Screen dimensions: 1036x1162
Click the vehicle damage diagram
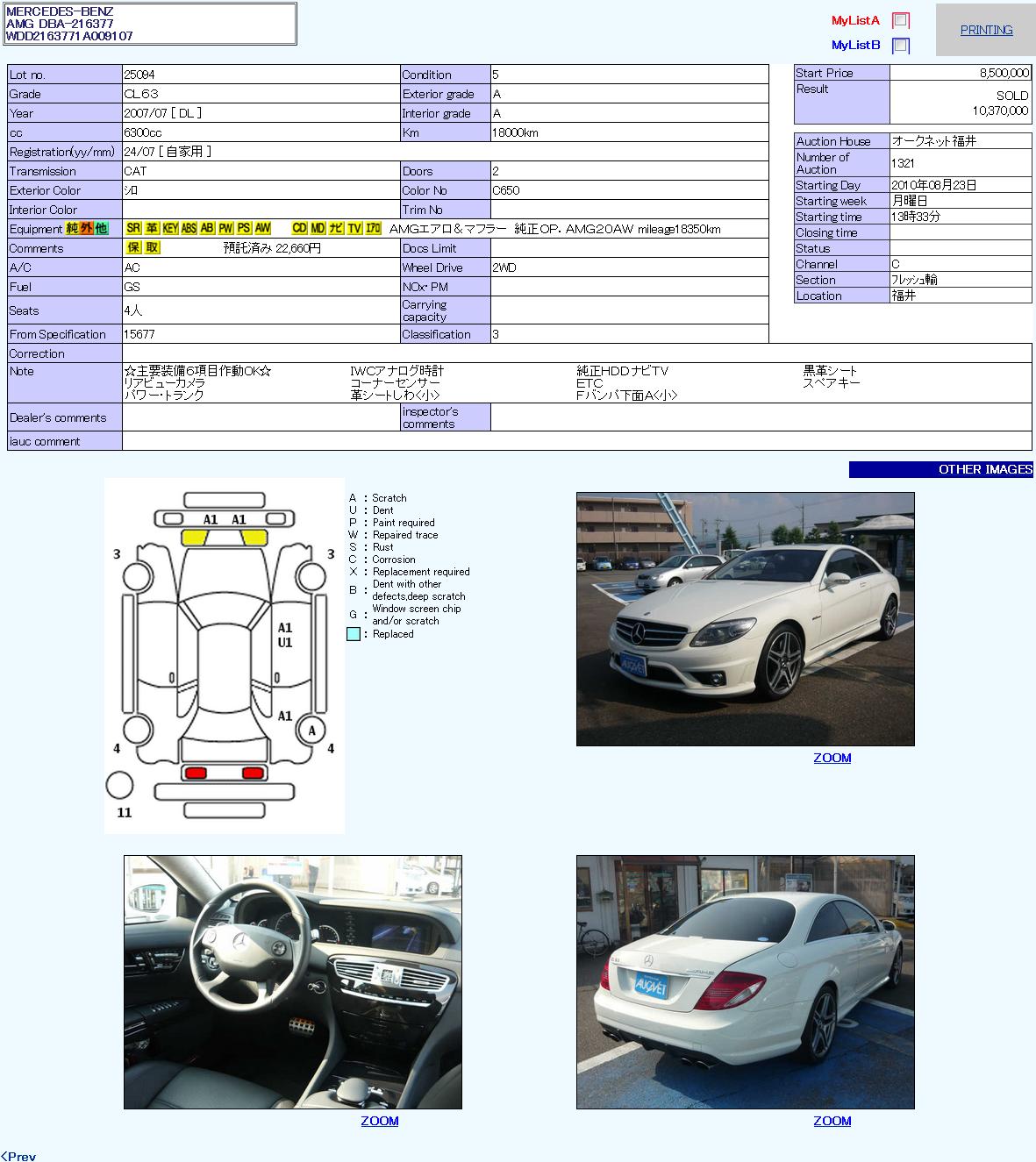(225, 656)
